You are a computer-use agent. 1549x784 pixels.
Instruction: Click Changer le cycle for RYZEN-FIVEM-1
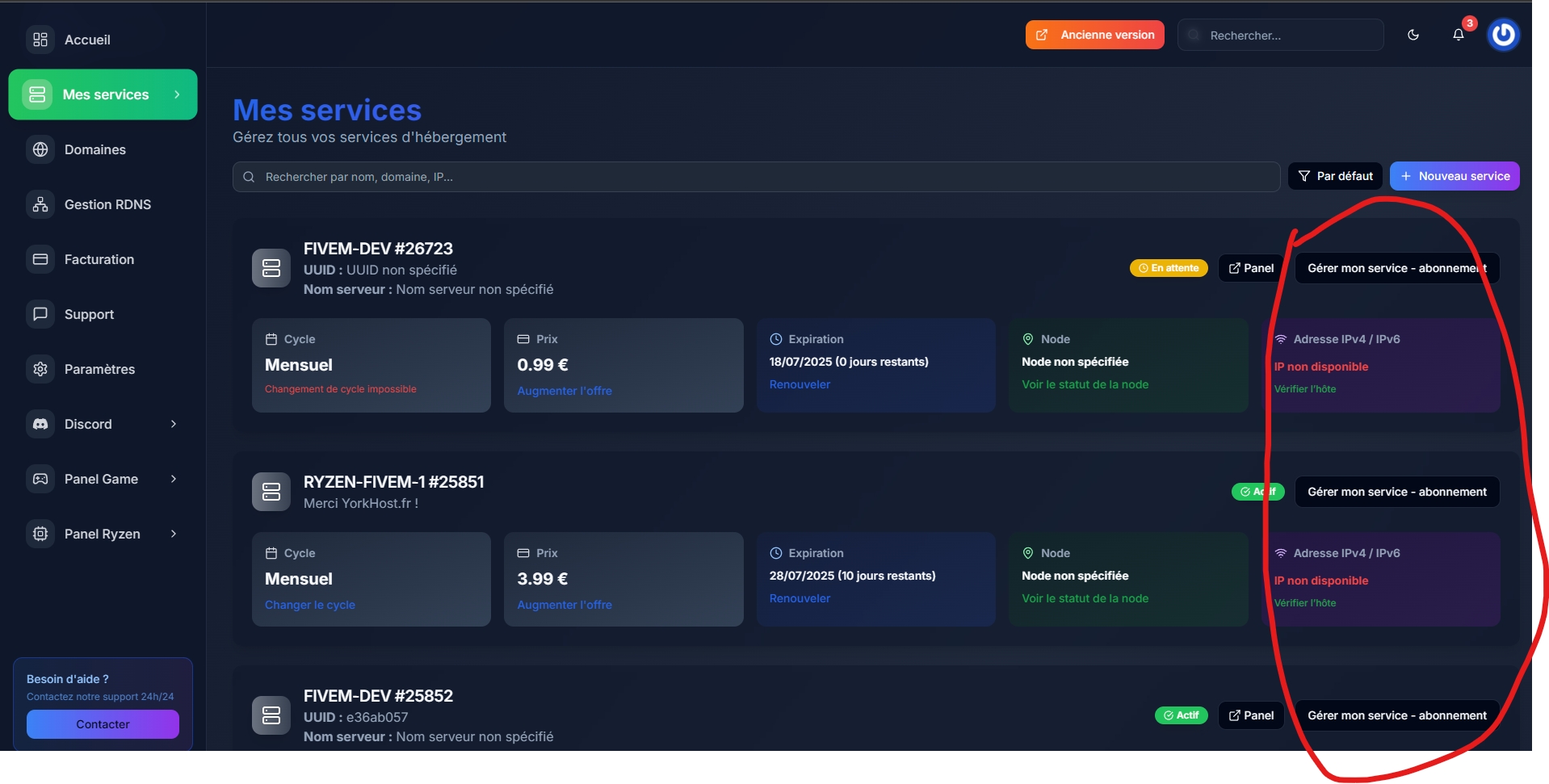click(310, 605)
